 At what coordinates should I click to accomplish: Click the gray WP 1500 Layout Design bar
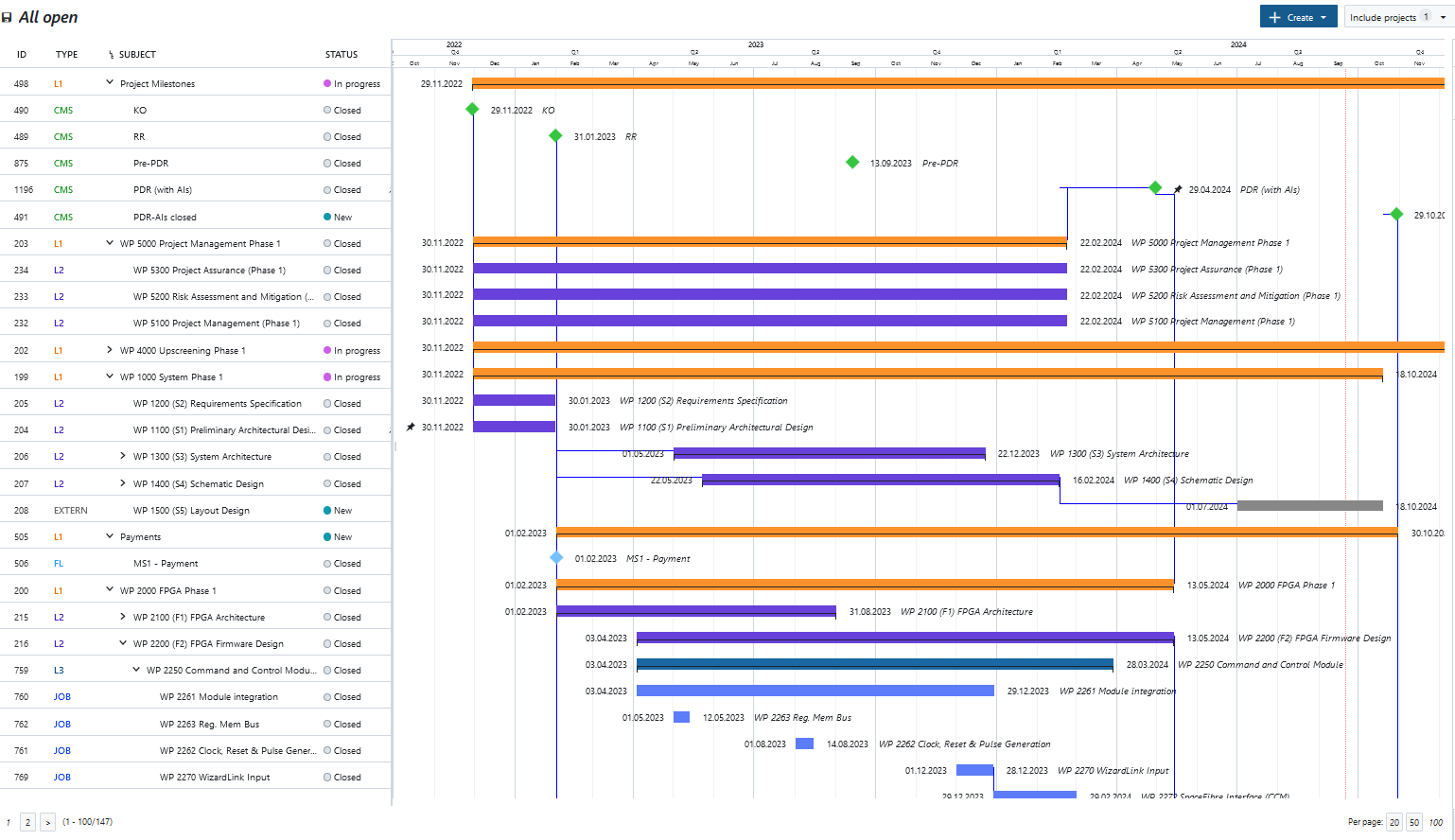1309,506
